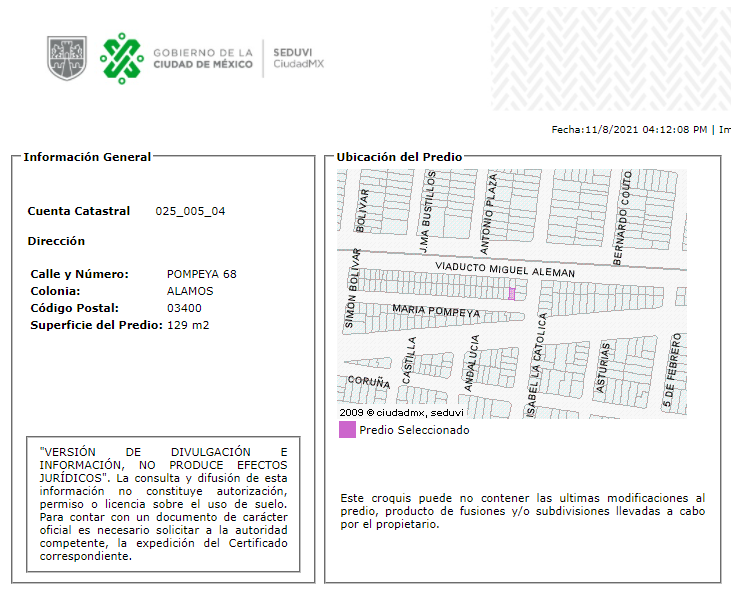Image resolution: width=731 pixels, height=589 pixels.
Task: Click the SEDUVI CiudadMX label
Action: coord(298,58)
